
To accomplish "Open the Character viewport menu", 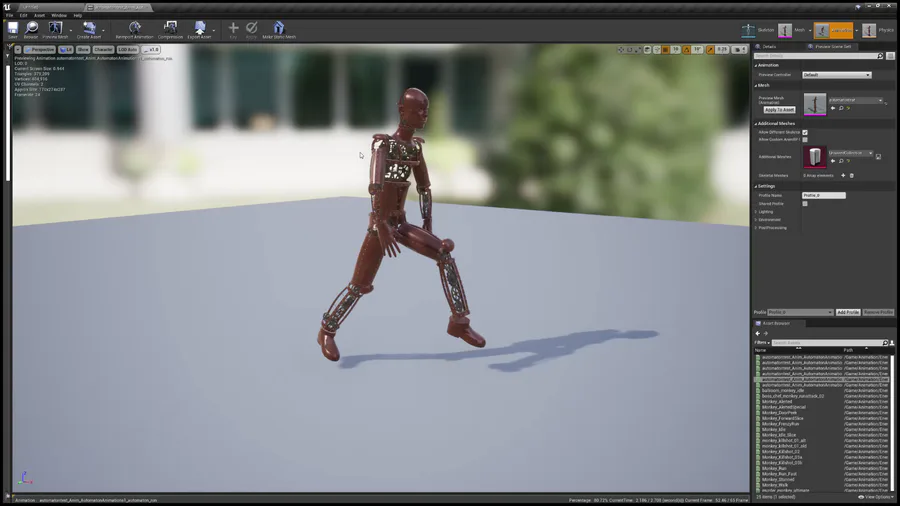I will coord(103,50).
